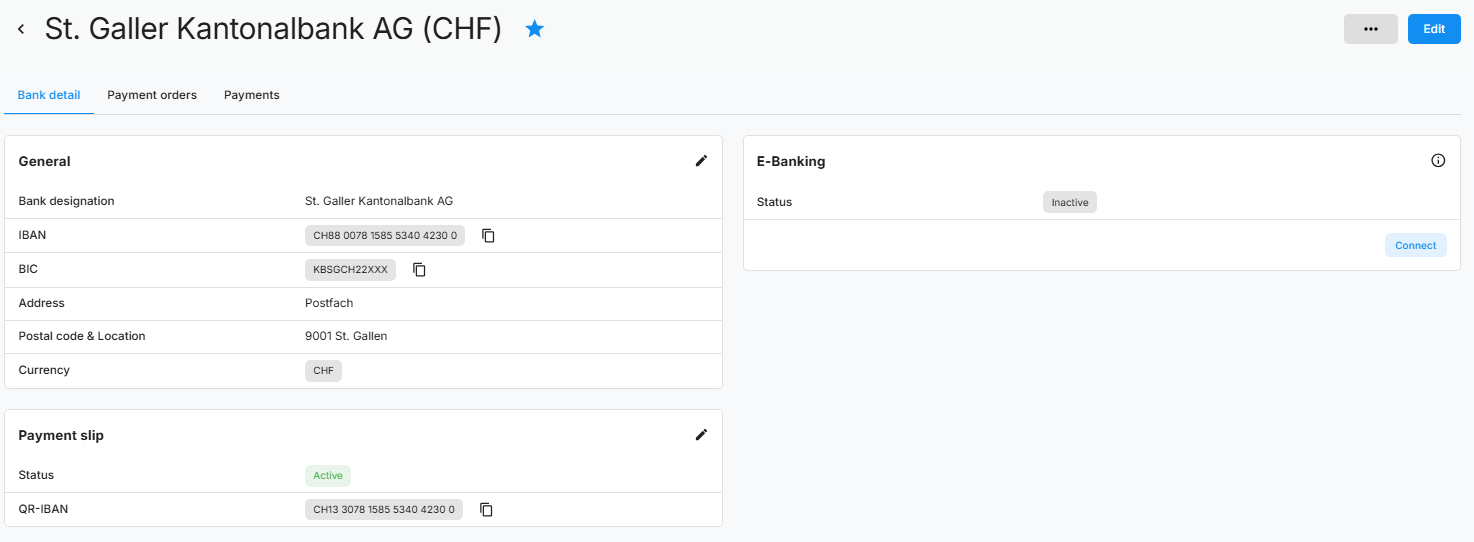Select the Bank detail tab
The image size is (1474, 542).
click(x=49, y=95)
